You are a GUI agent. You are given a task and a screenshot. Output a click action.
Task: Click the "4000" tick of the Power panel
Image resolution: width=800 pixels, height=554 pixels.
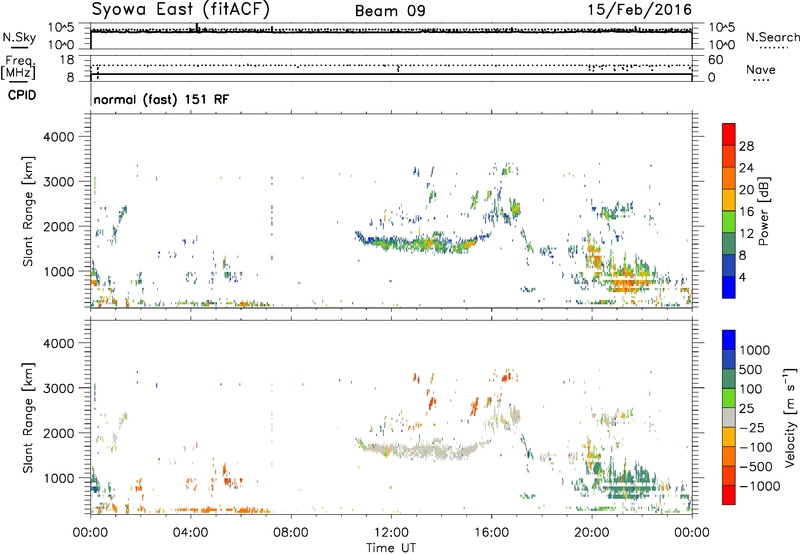59,137
